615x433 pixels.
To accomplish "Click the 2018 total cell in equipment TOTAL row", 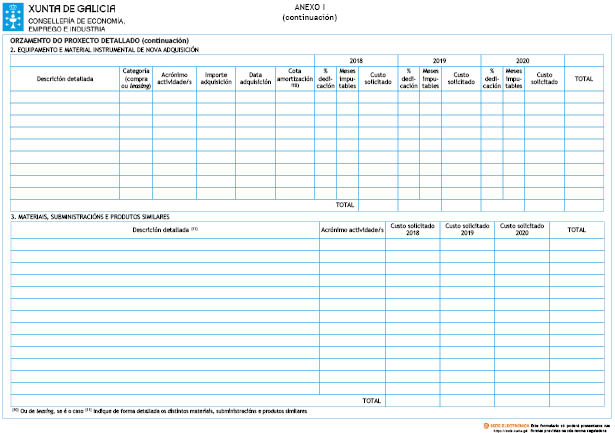I will tap(378, 206).
